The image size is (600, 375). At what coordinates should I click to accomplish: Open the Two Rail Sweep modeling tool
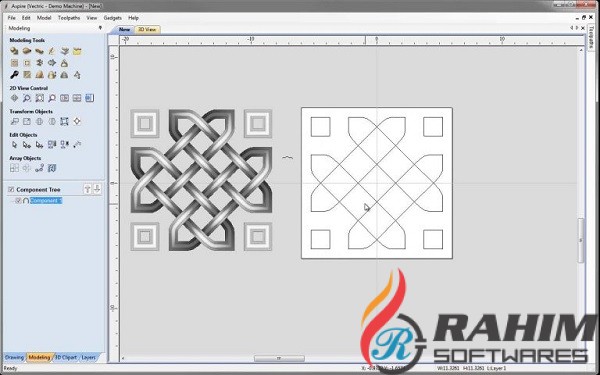tap(27, 51)
